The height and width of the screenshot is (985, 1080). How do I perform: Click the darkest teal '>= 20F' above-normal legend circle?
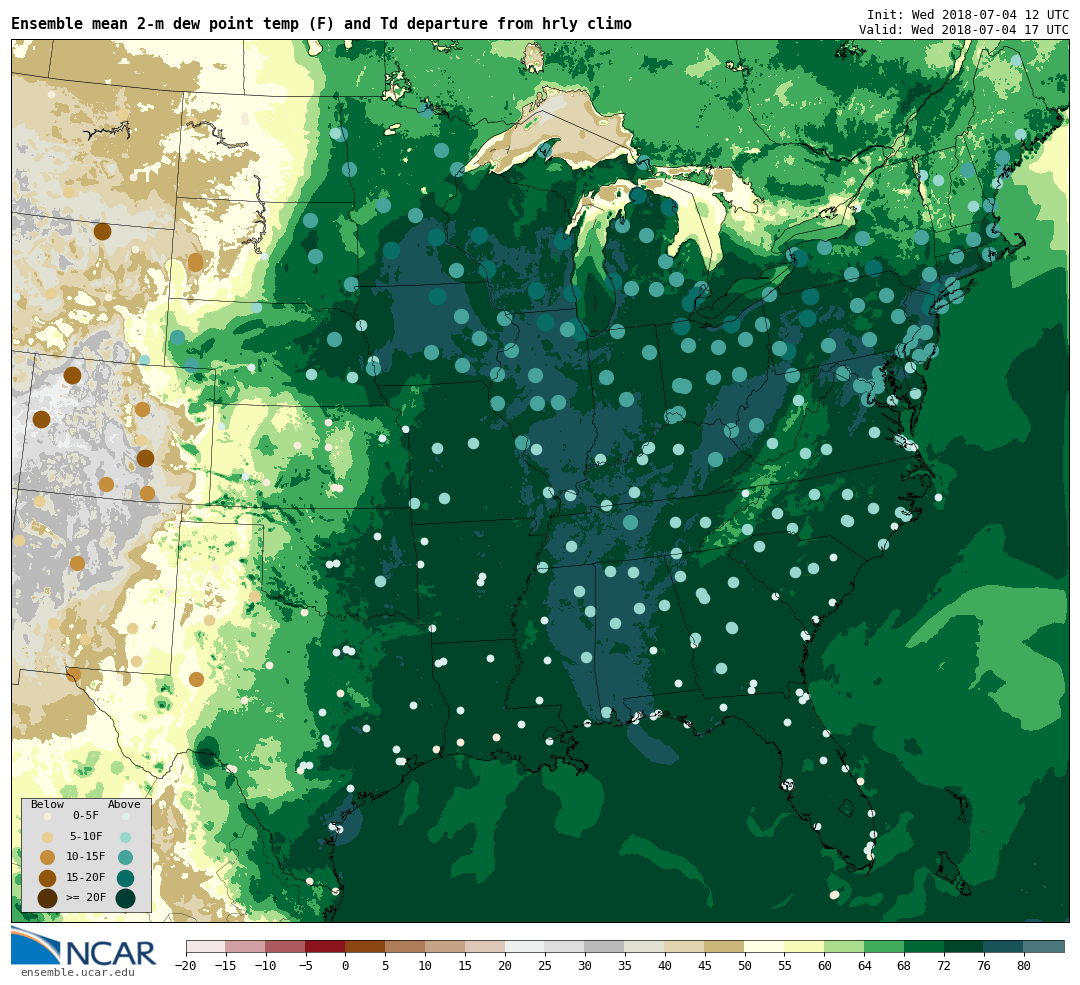125,898
